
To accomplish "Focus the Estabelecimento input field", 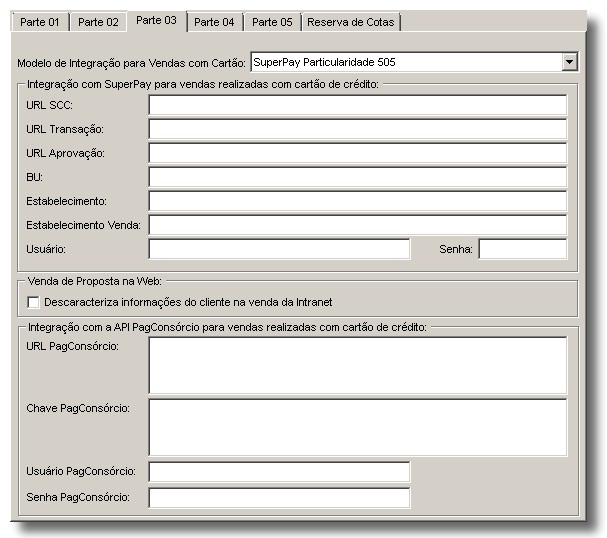I will pos(358,201).
